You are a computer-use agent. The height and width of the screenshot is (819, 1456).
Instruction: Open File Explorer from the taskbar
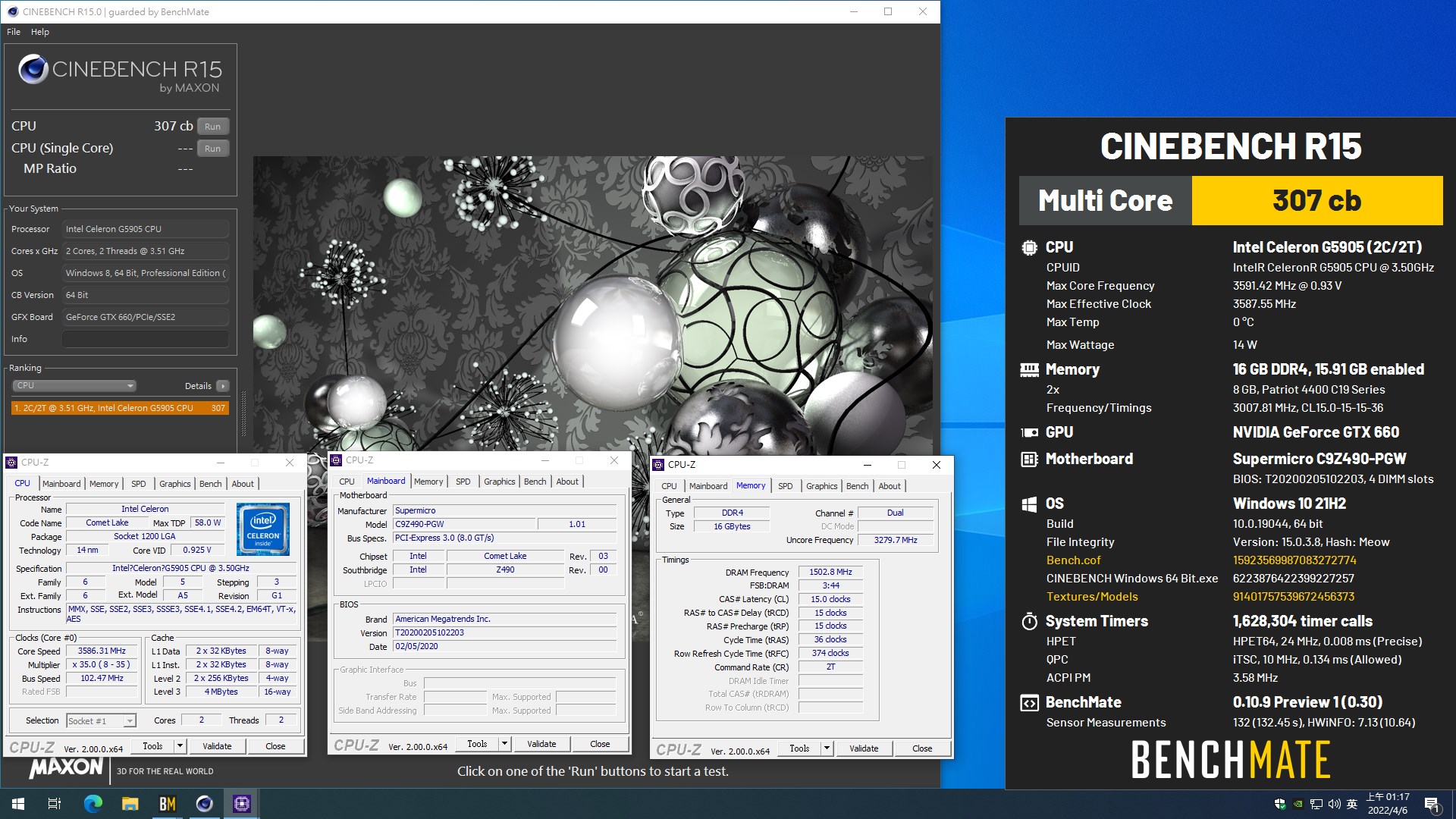pos(130,804)
